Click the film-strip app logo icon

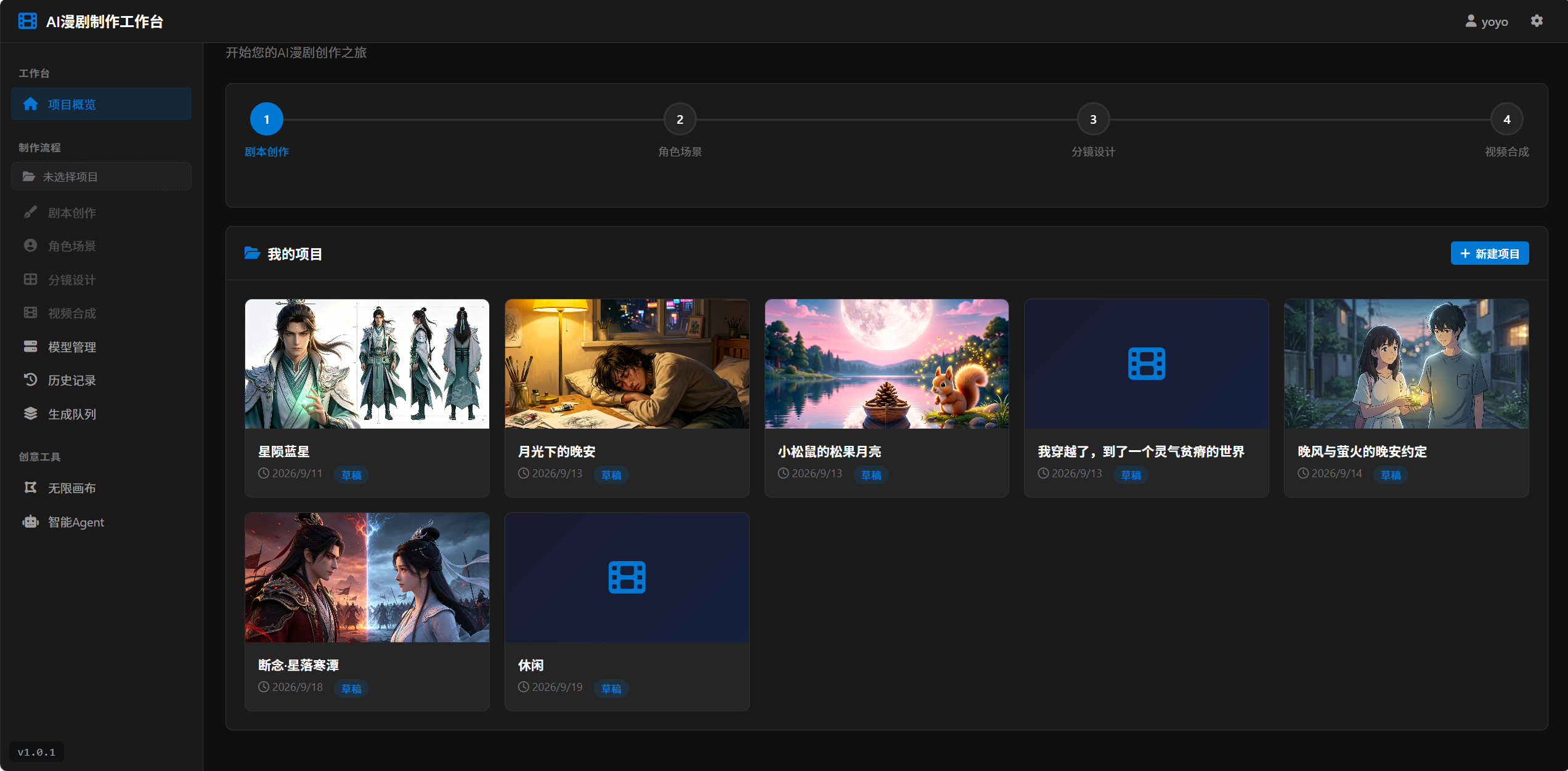pyautogui.click(x=28, y=21)
